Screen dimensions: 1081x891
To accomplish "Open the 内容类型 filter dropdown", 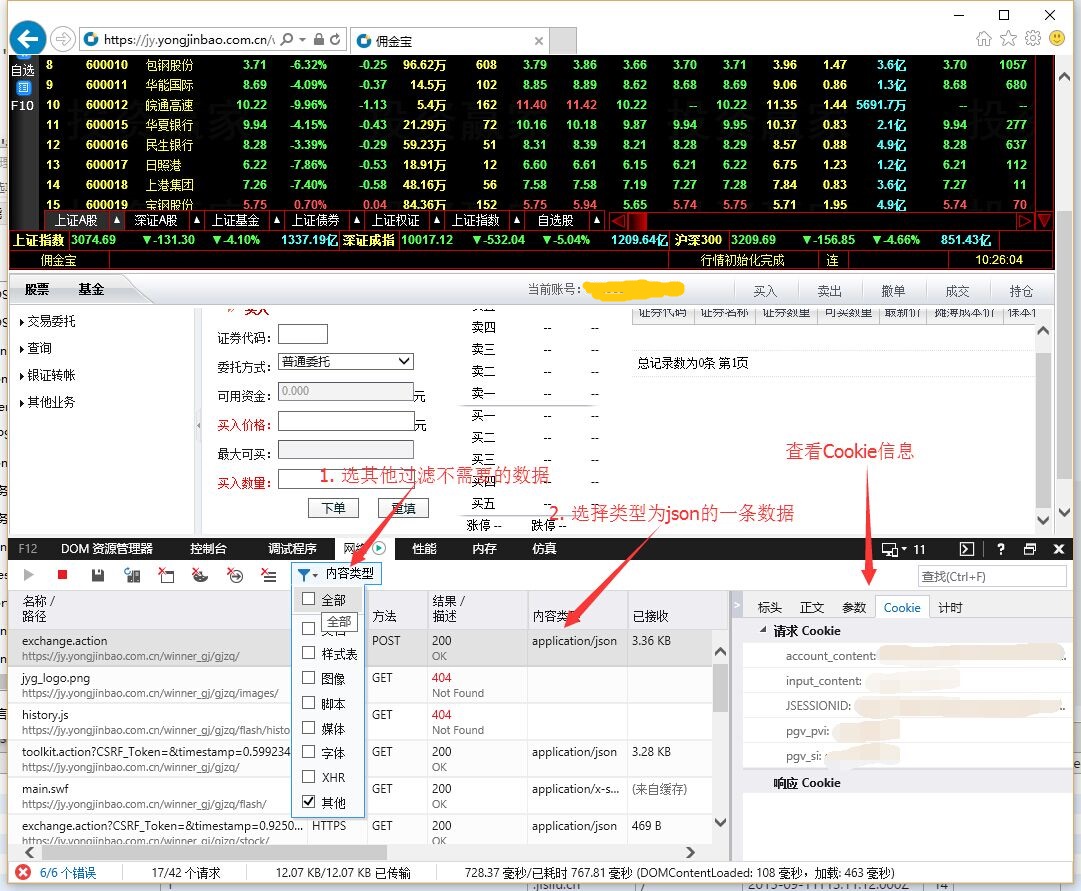I will coord(338,574).
